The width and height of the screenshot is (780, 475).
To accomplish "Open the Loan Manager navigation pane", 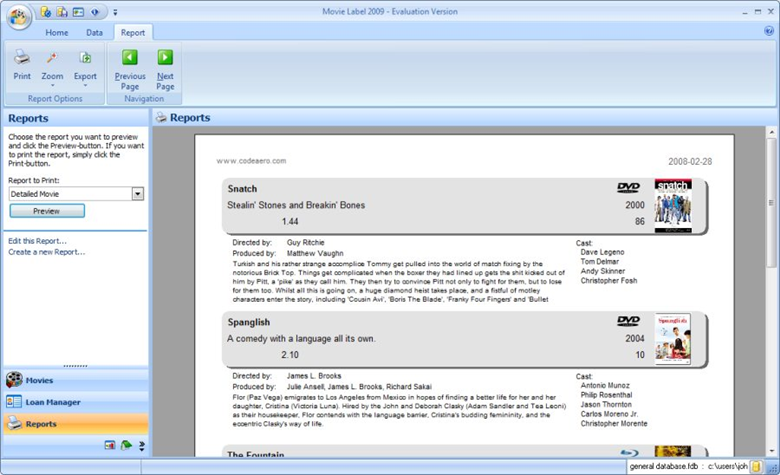I will pyautogui.click(x=76, y=402).
